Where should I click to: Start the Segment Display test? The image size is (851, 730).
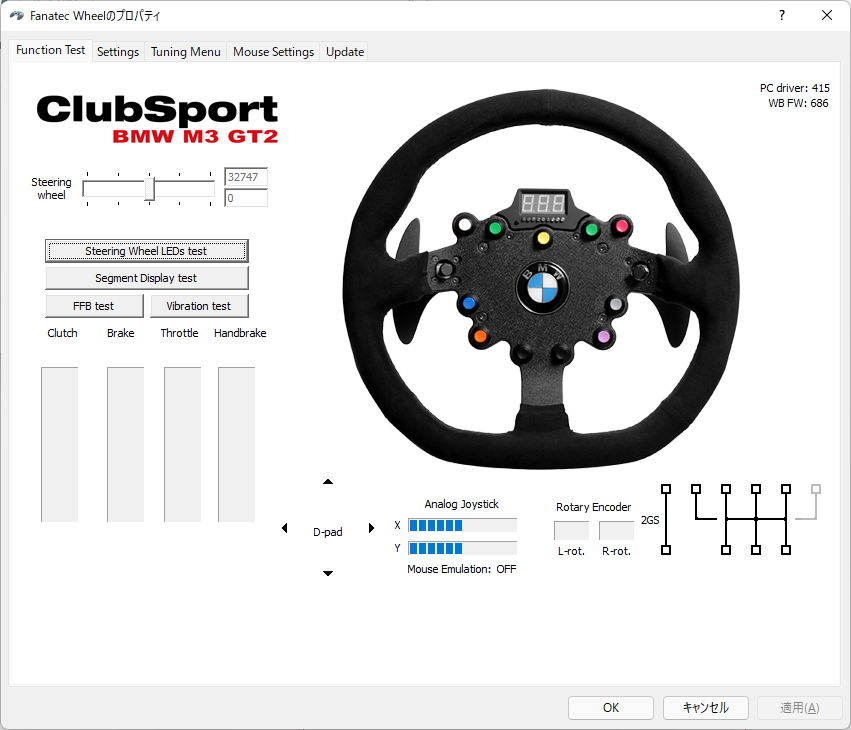147,278
